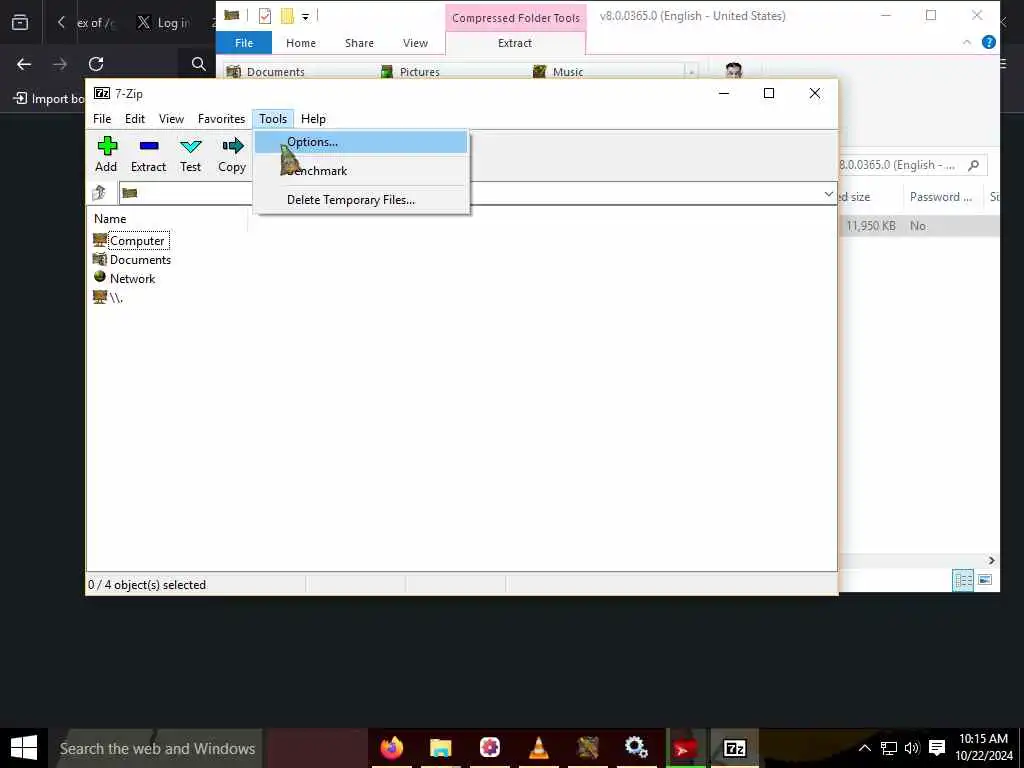Open the Action Center notifications icon
Screen dimensions: 1024x768
click(x=937, y=748)
